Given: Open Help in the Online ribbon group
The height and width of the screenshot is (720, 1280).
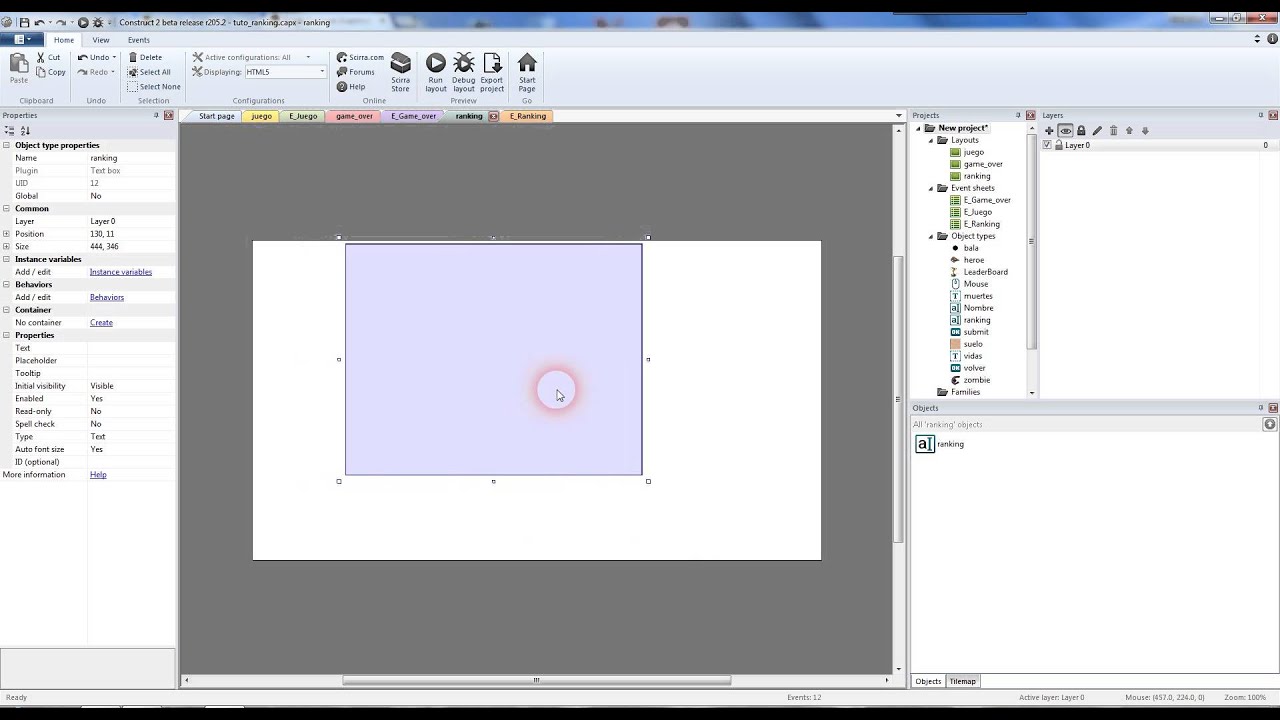Looking at the screenshot, I should 351,86.
